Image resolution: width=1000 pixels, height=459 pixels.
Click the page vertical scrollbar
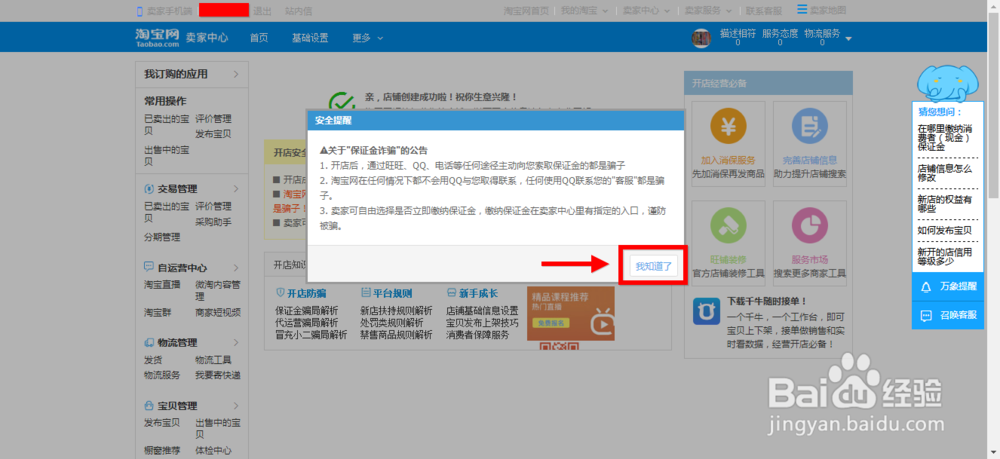(x=994, y=105)
